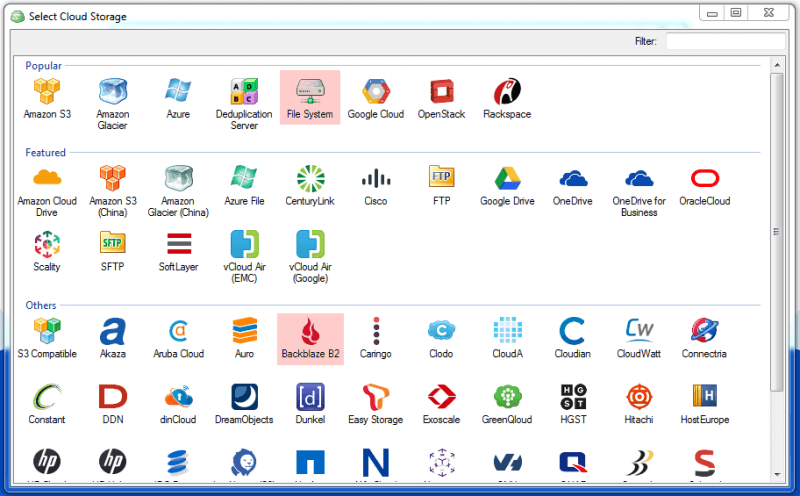
Task: Pick the FTP storage option
Action: (441, 185)
